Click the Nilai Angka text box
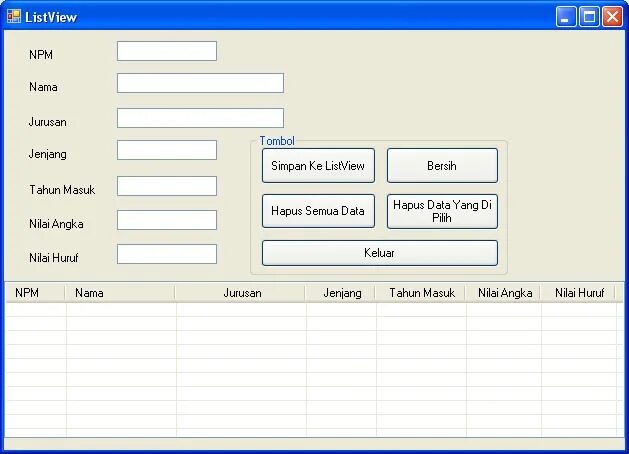Image resolution: width=629 pixels, height=454 pixels. click(x=167, y=221)
